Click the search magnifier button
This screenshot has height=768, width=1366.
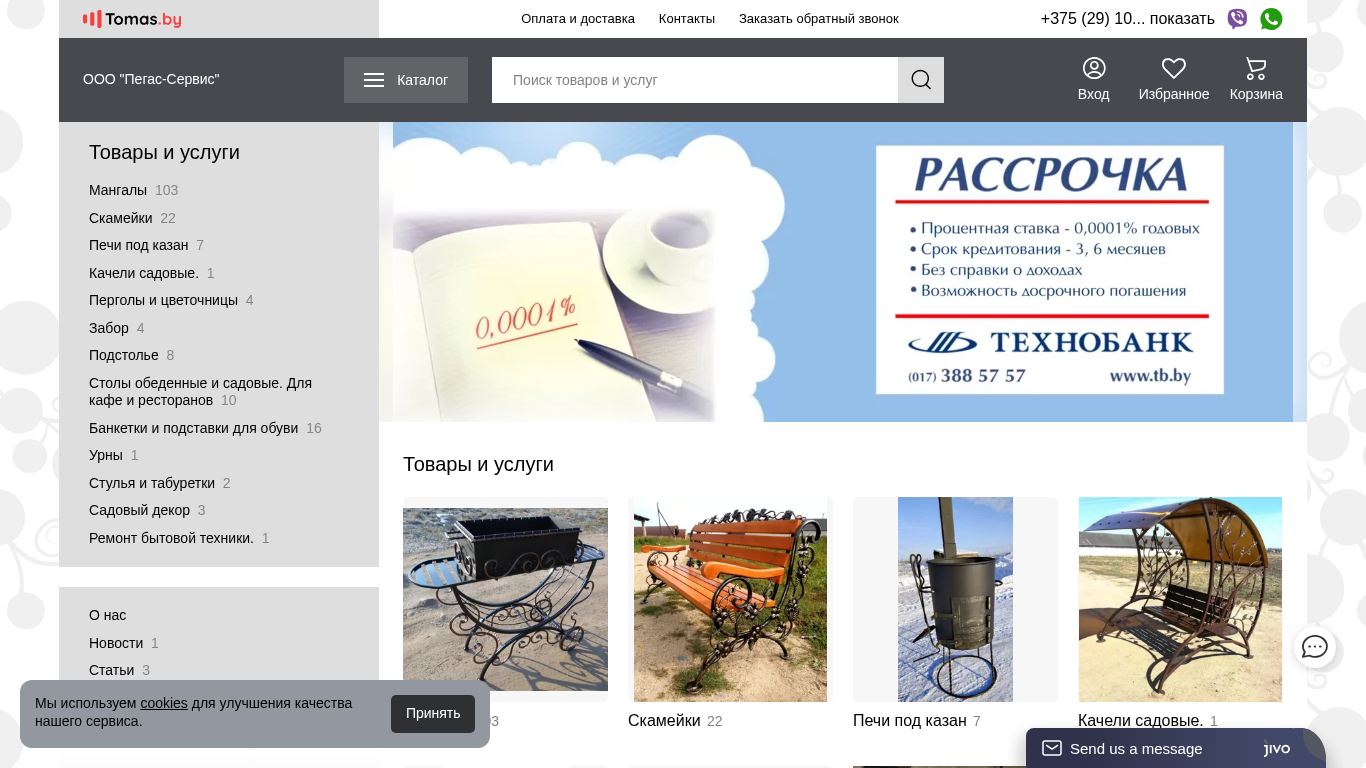[x=921, y=80]
